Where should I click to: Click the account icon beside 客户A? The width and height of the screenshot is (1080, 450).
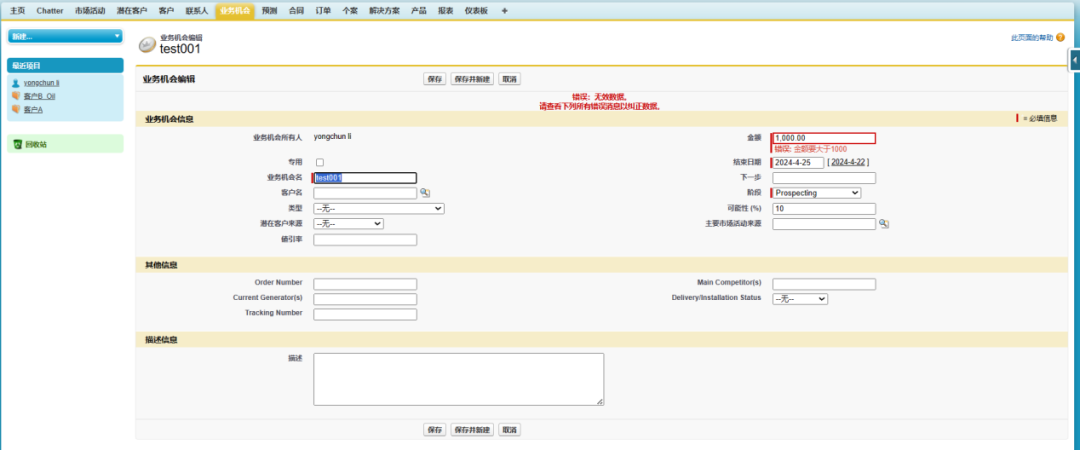pos(16,109)
